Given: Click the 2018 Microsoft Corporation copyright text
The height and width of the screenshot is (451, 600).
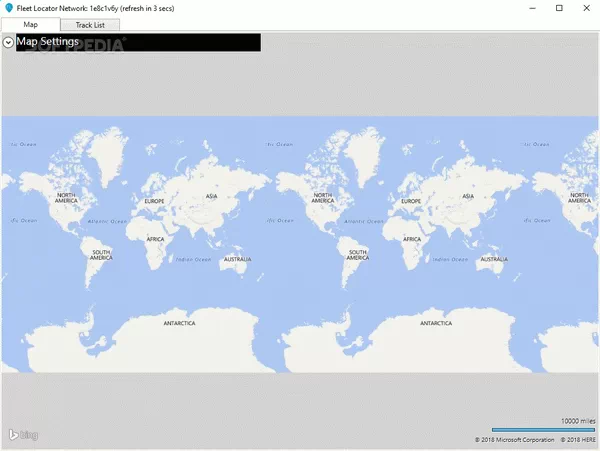Looking at the screenshot, I should [x=514, y=439].
